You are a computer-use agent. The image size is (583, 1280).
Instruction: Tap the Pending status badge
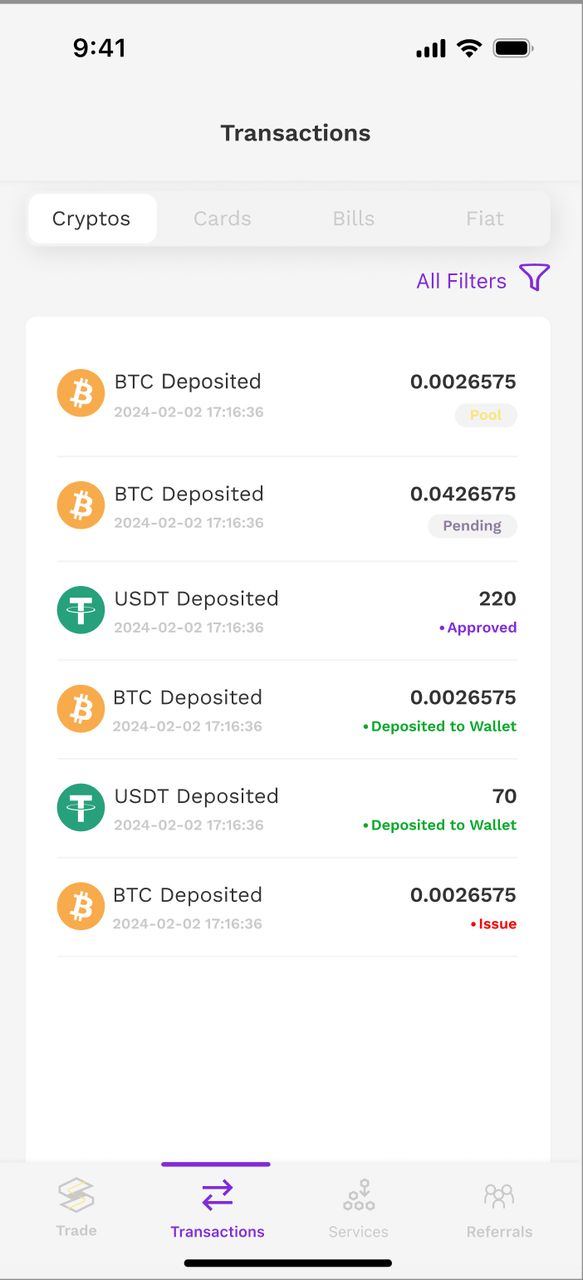(473, 526)
